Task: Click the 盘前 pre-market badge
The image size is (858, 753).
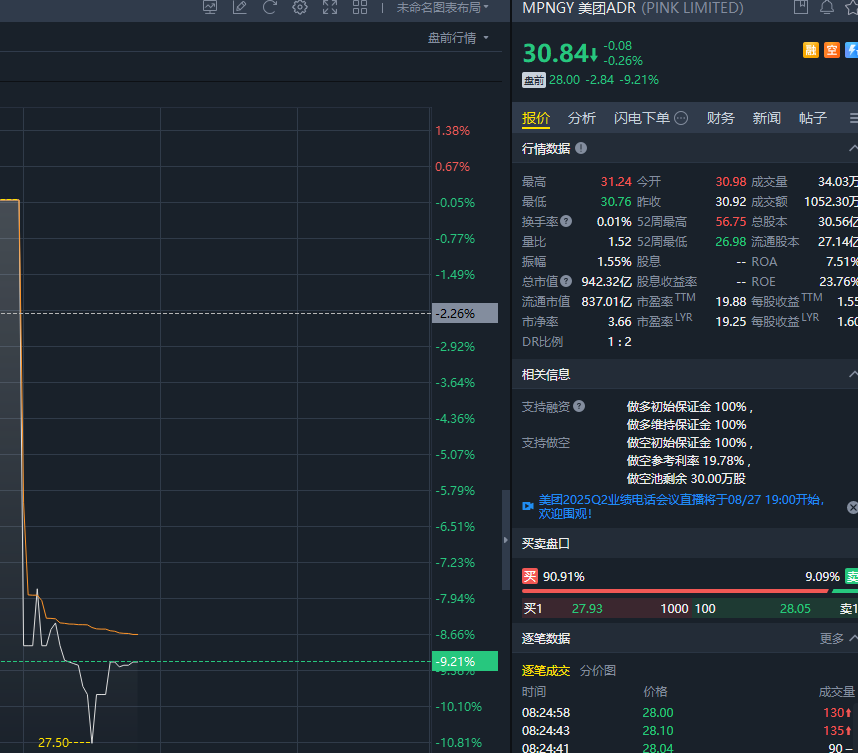Action: tap(534, 80)
